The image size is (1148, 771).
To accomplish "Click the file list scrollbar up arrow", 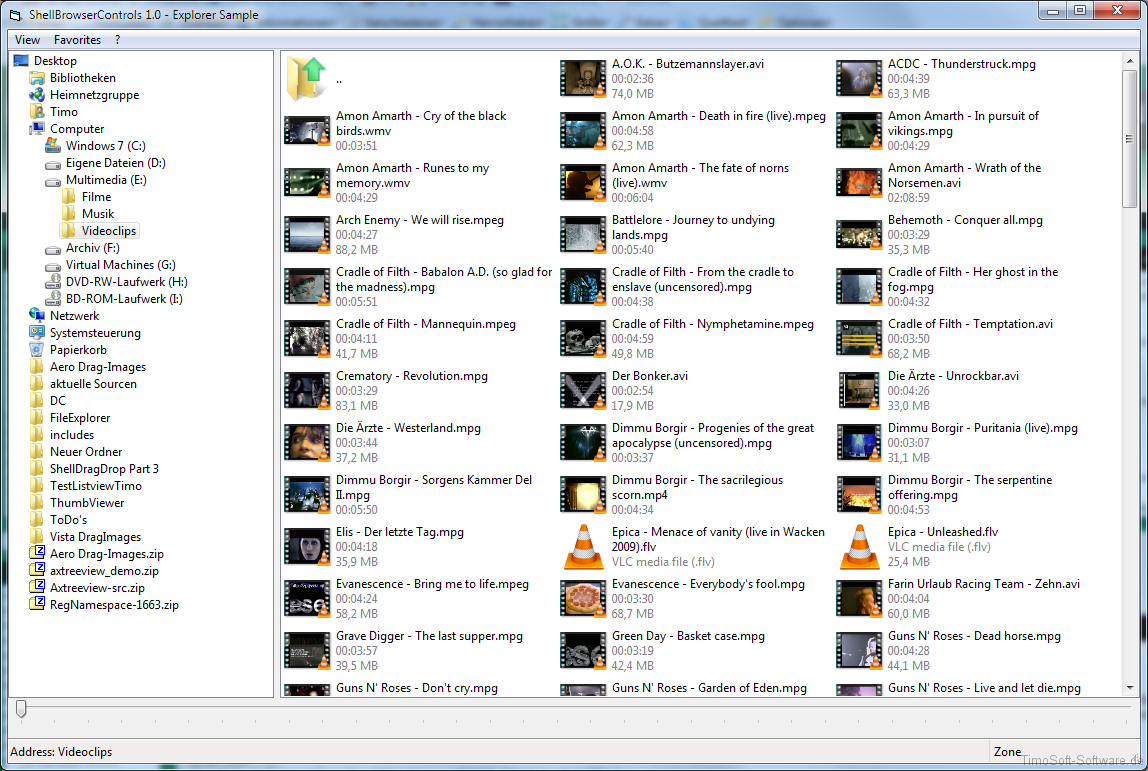I will coord(1130,62).
